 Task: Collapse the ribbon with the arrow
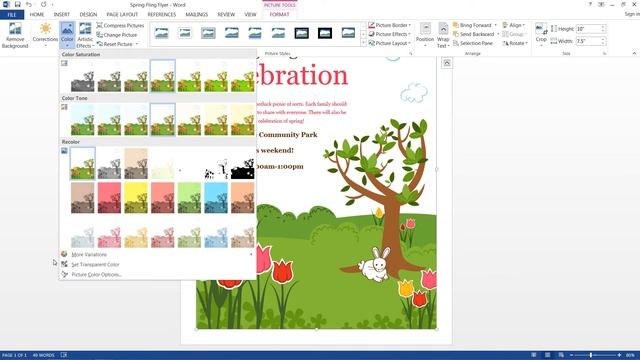[634, 53]
